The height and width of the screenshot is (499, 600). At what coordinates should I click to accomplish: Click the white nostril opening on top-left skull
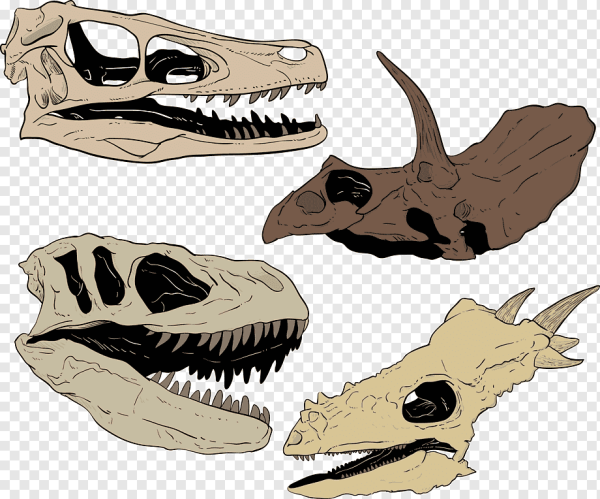[x=292, y=53]
